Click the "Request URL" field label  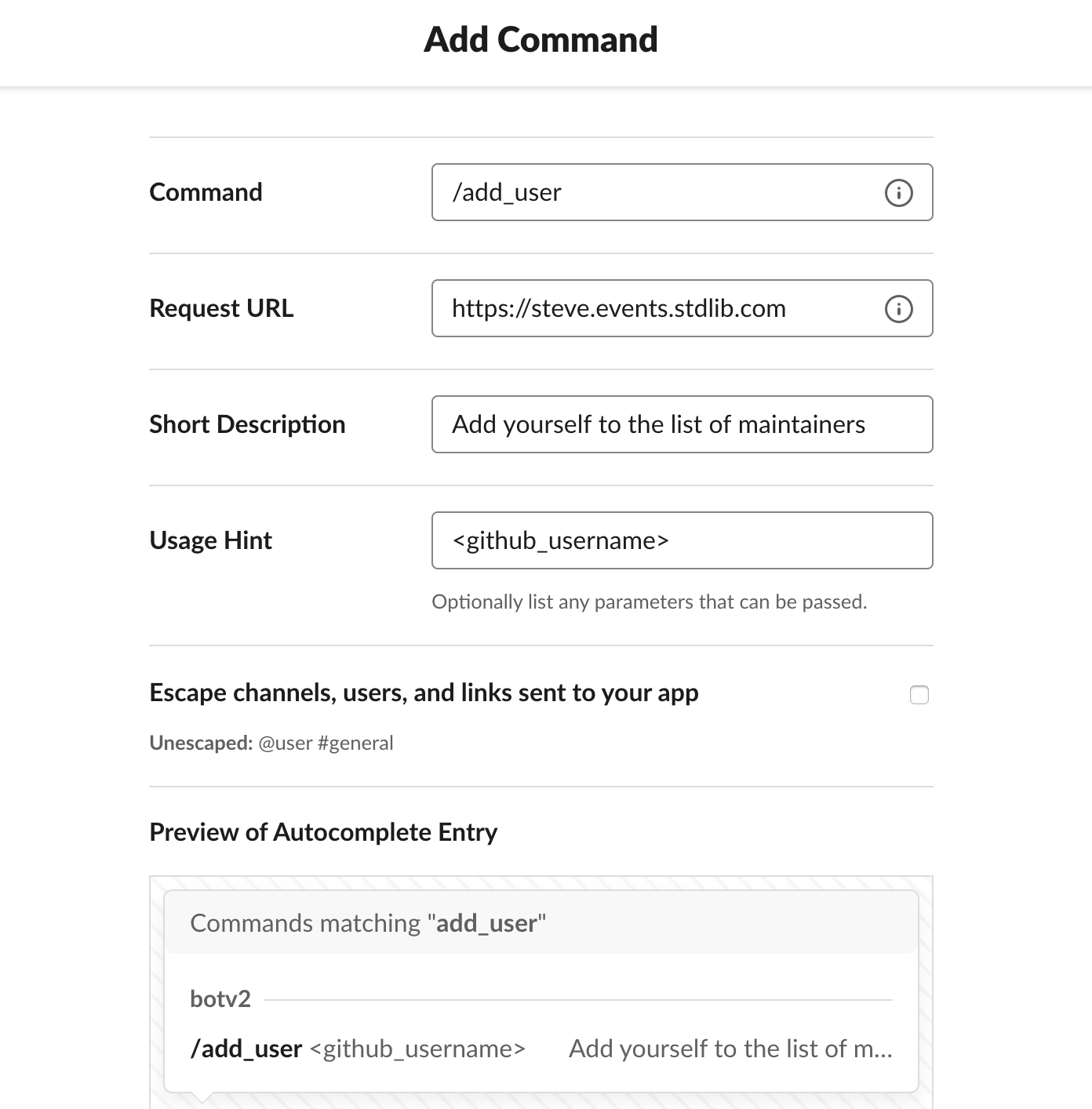[221, 308]
